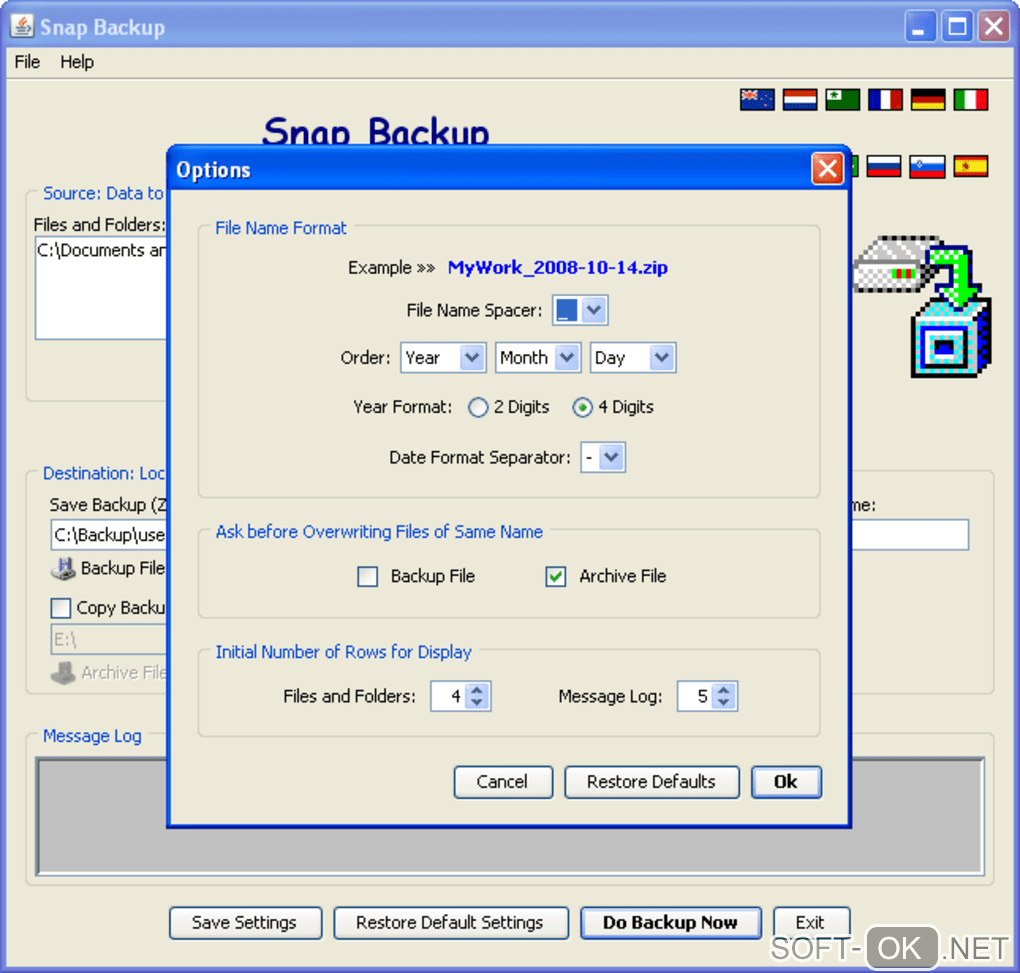Image resolution: width=1020 pixels, height=973 pixels.
Task: Click the Cancel button in Options
Action: [x=503, y=782]
